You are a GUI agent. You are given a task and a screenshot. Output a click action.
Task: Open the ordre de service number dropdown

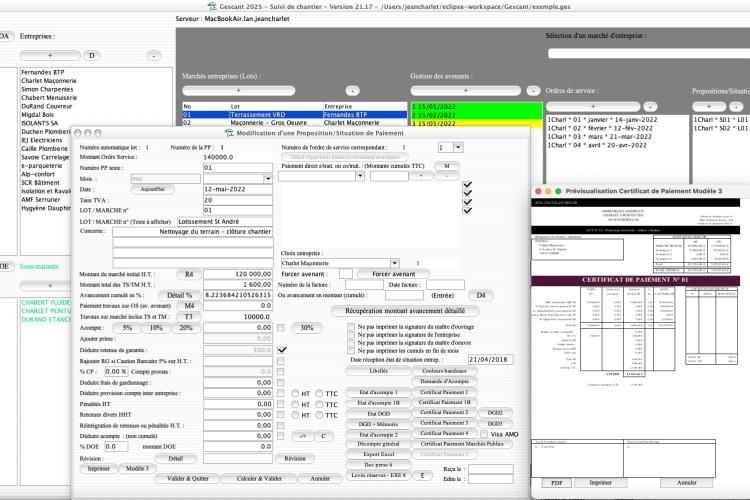click(458, 147)
